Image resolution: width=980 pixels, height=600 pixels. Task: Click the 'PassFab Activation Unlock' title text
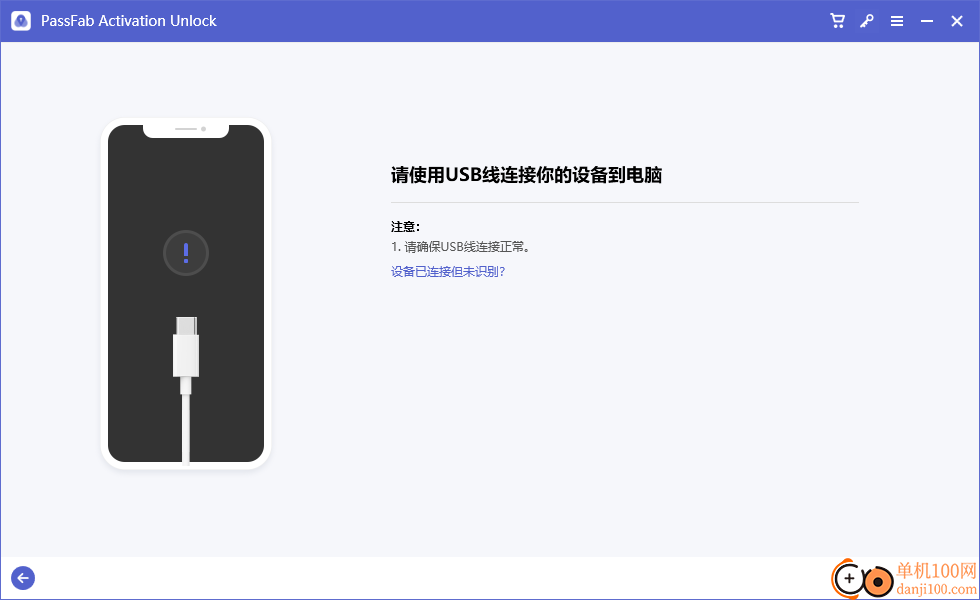(129, 21)
